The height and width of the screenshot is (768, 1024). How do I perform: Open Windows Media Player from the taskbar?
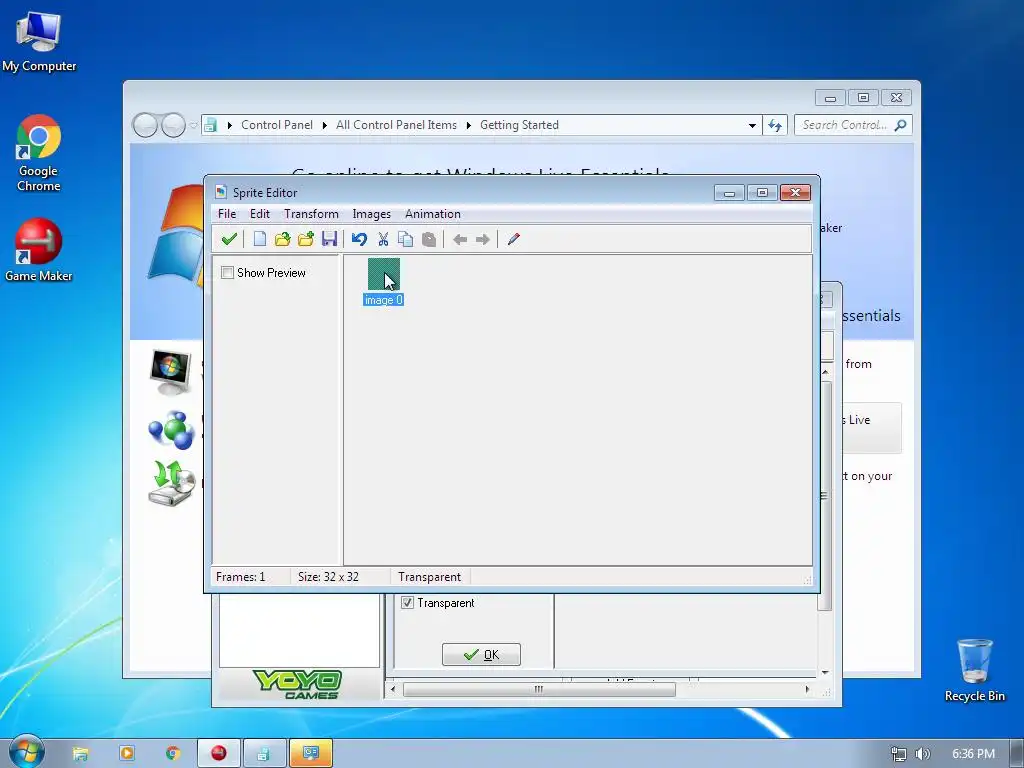point(127,754)
